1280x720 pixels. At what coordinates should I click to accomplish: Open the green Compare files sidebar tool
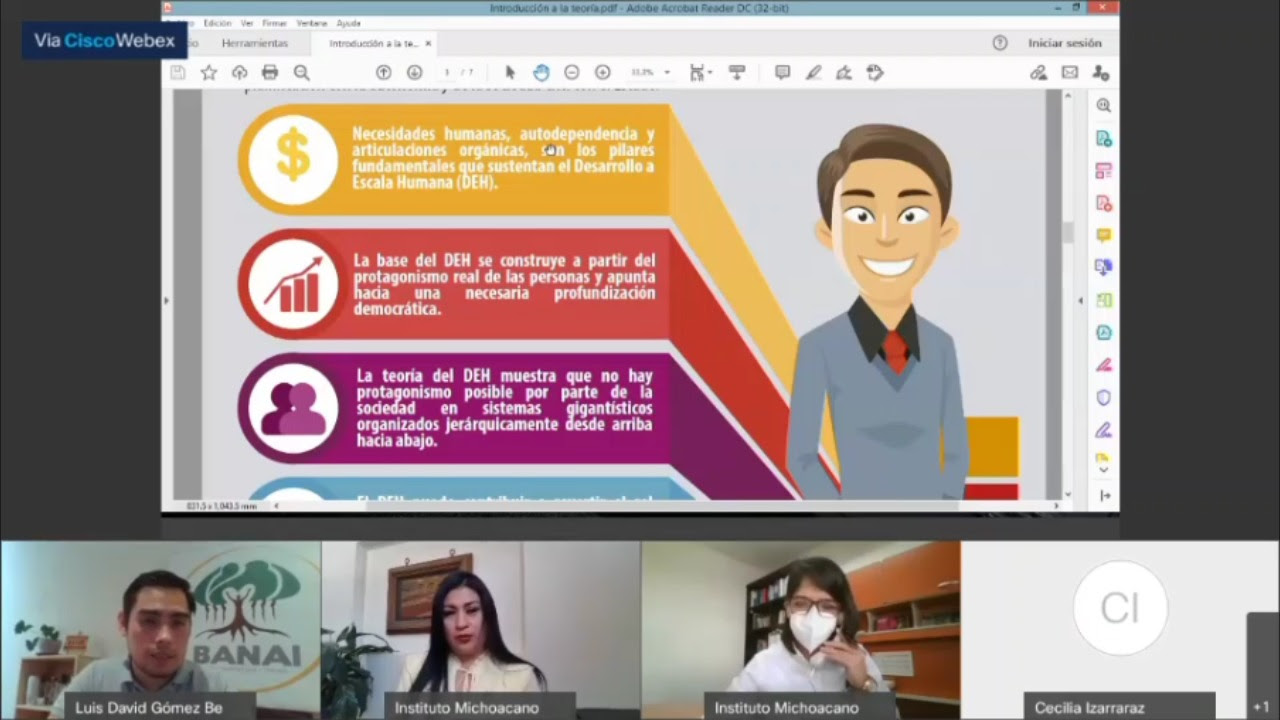pos(1104,300)
